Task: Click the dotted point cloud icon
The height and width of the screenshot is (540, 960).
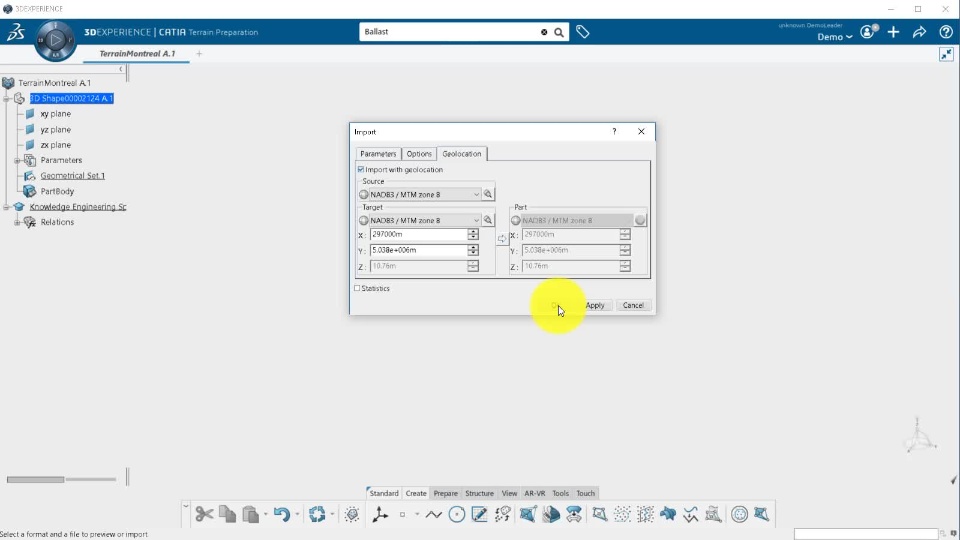Action: pyautogui.click(x=622, y=514)
